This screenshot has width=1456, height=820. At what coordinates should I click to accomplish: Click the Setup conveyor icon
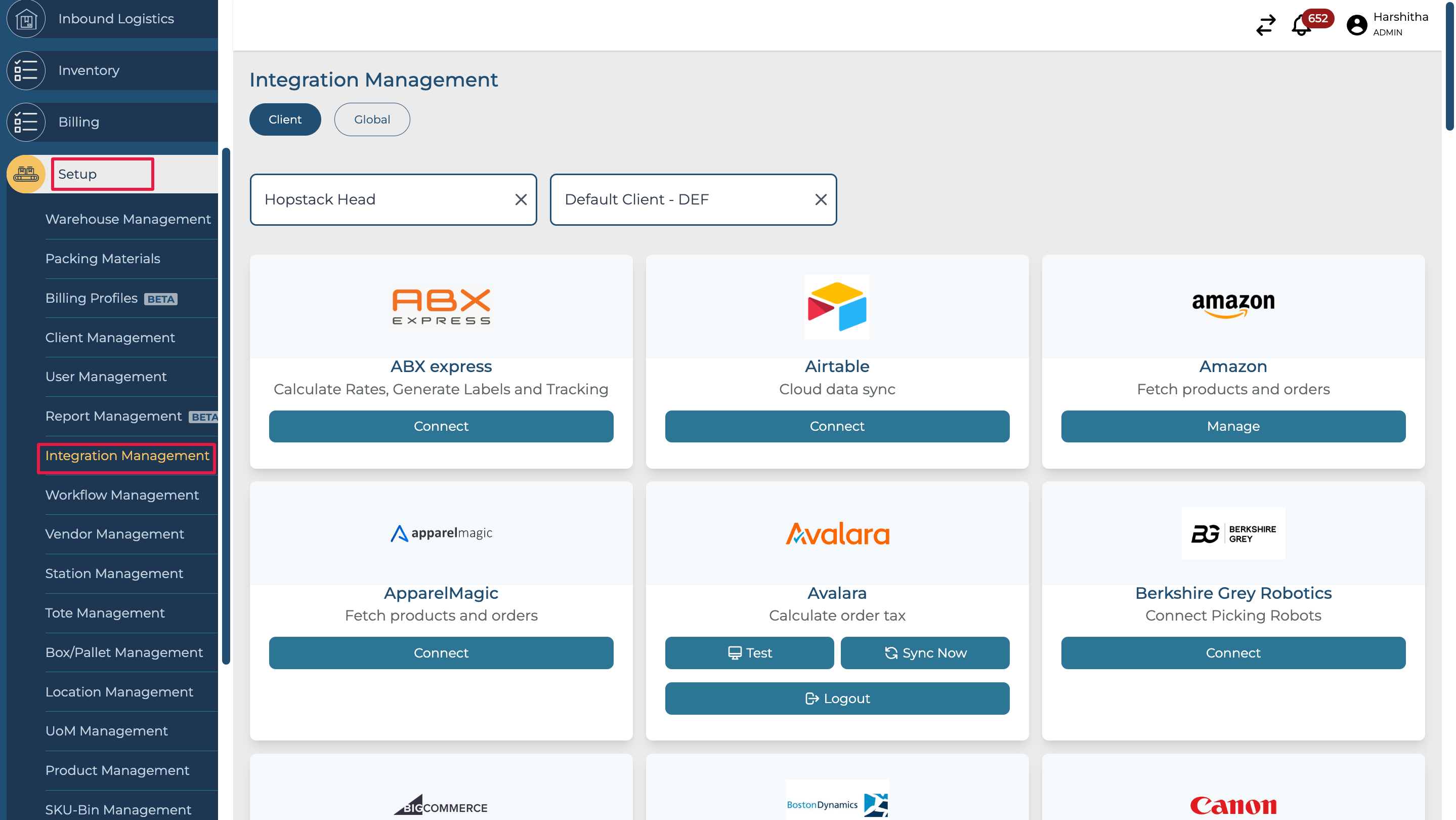click(x=26, y=174)
